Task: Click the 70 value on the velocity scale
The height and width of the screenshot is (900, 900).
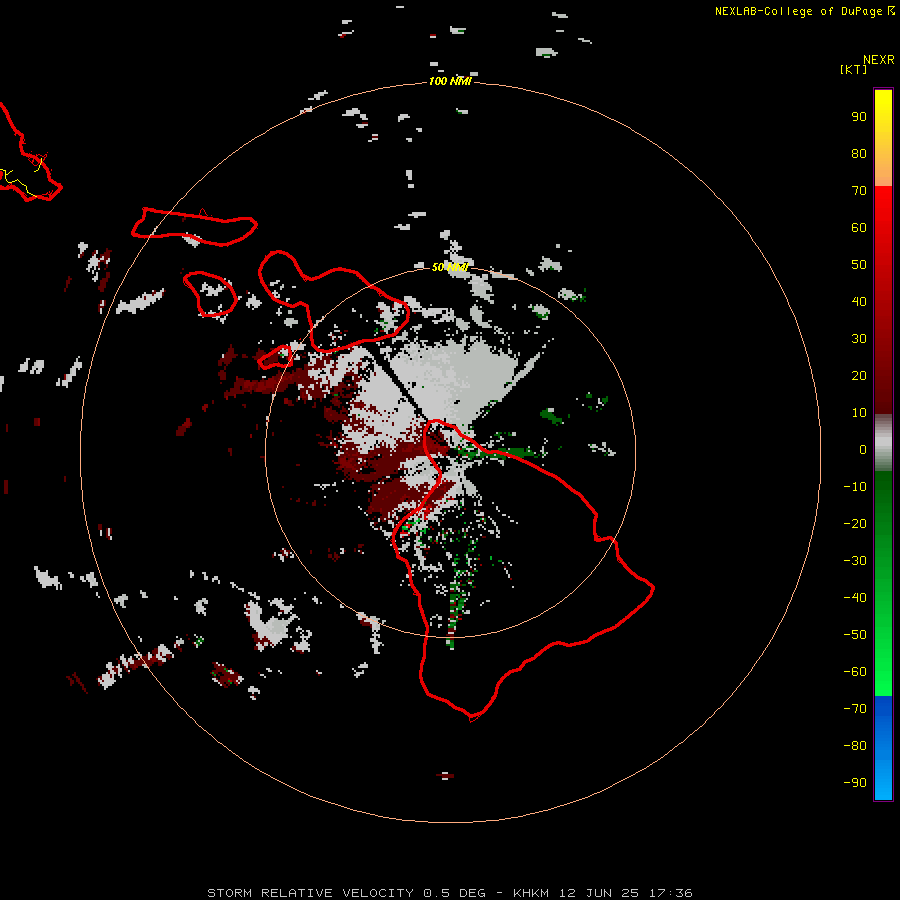Action: [859, 191]
